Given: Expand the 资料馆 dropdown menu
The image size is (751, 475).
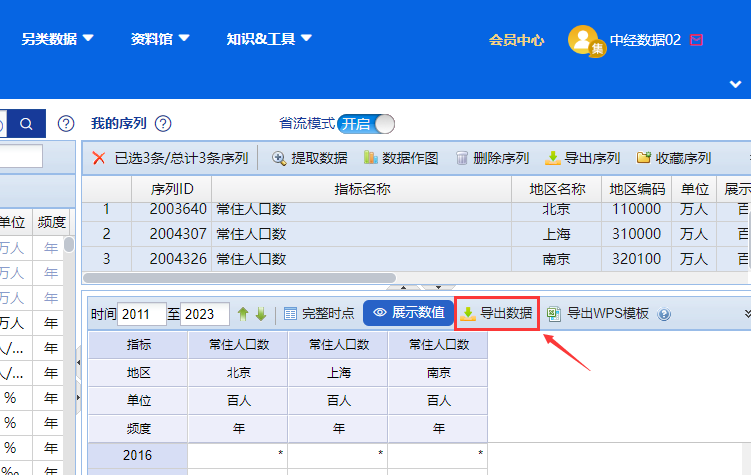Looking at the screenshot, I should coord(160,40).
